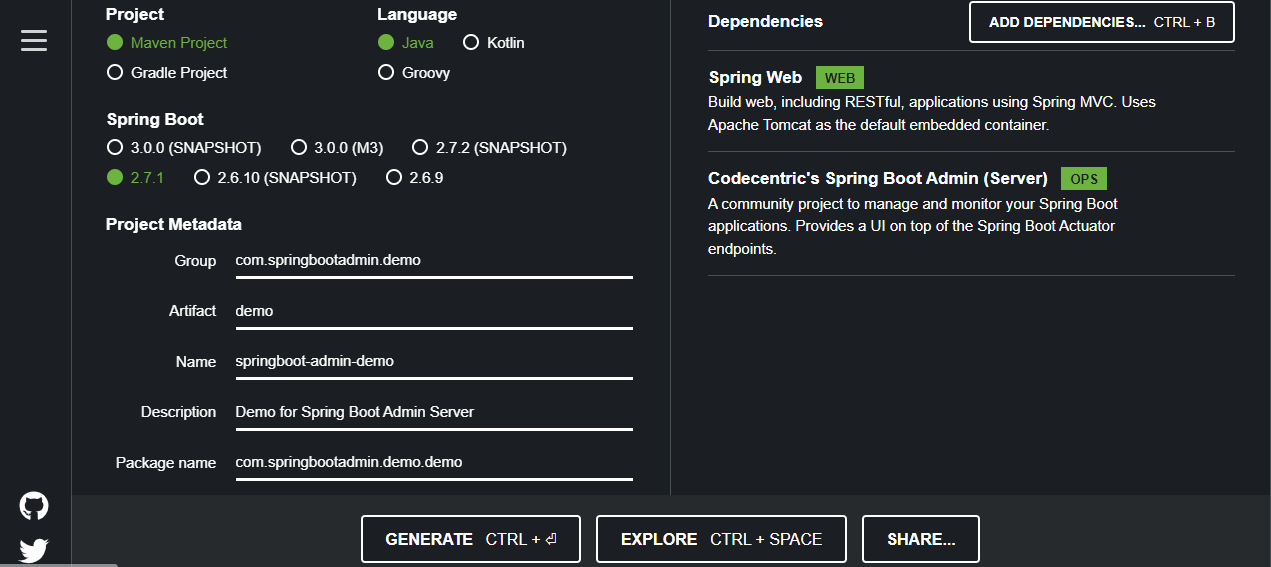Viewport: 1271px width, 567px height.
Task: Open the GitHub icon link
Action: (34, 506)
